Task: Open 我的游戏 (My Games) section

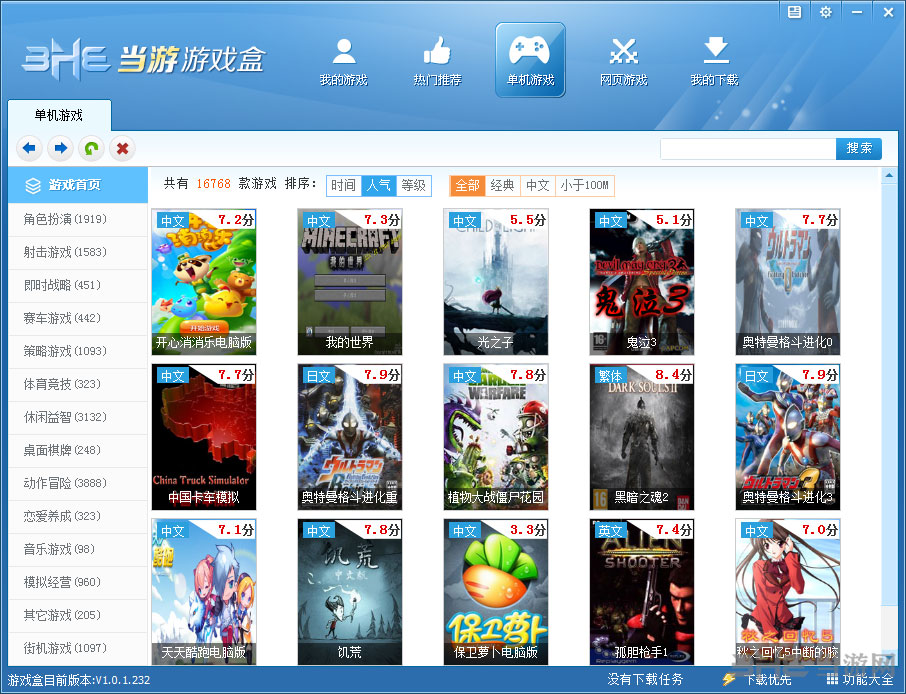Action: click(344, 61)
